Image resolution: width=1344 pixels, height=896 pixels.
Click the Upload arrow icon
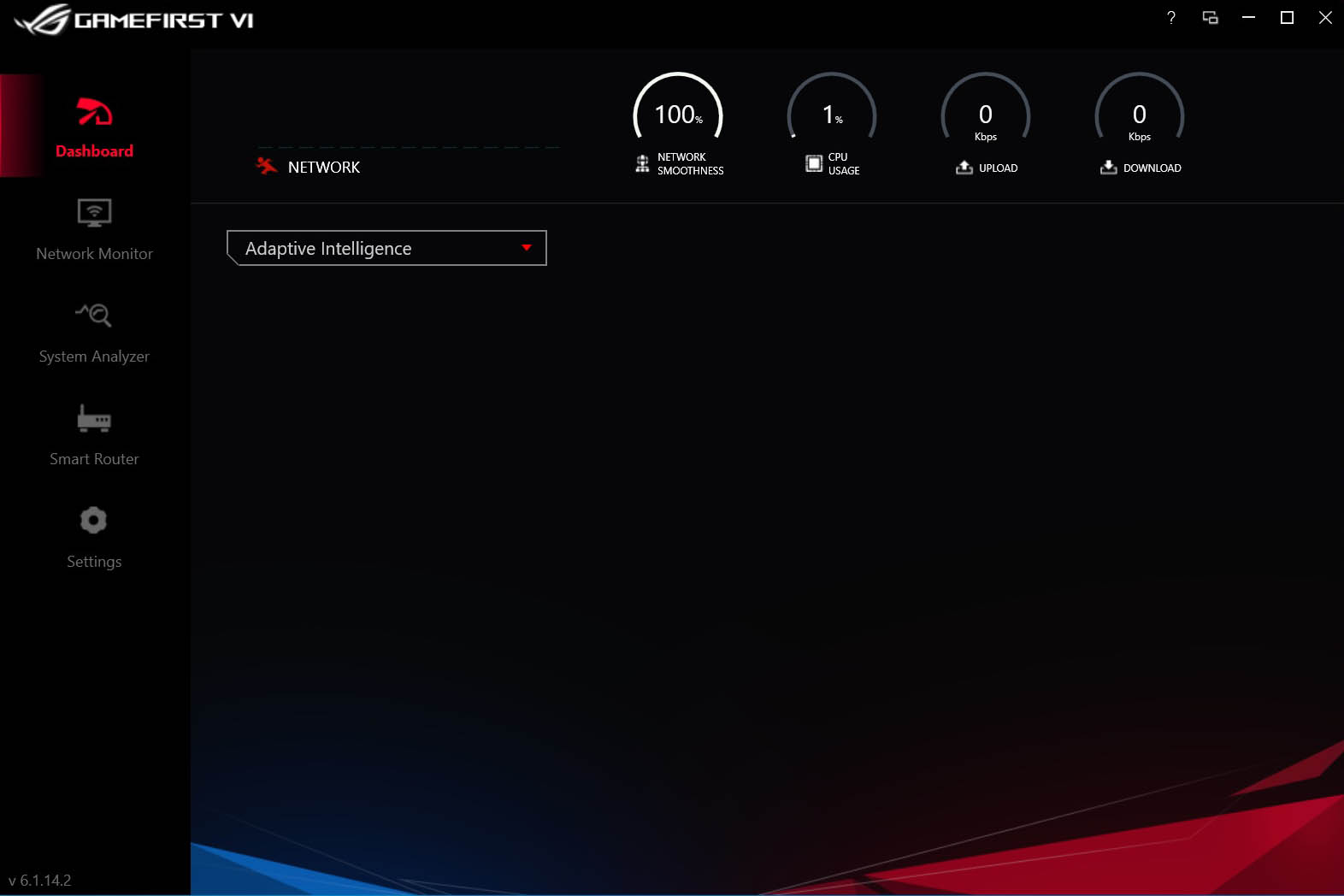click(x=964, y=167)
